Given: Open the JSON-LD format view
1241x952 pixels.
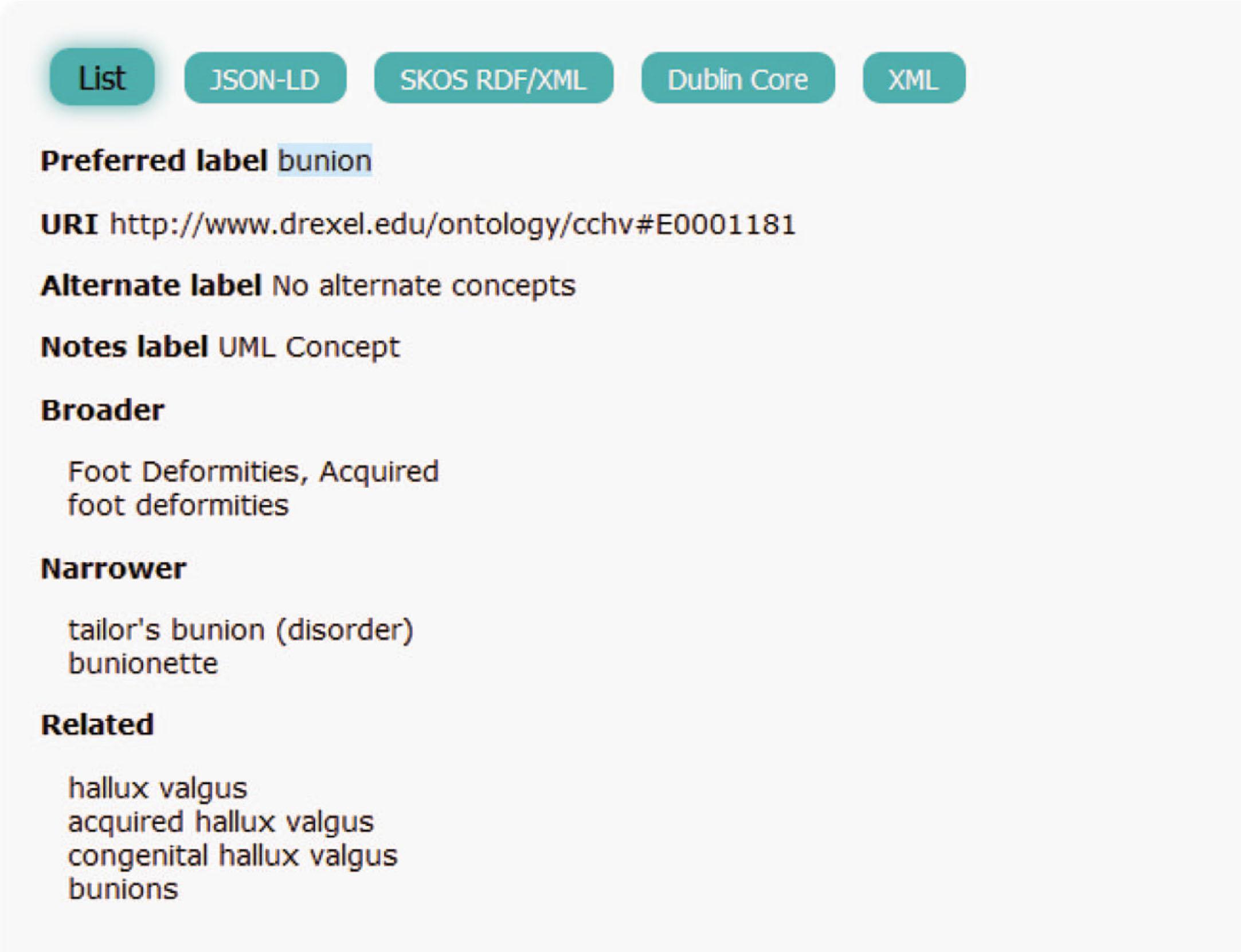Looking at the screenshot, I should click(266, 79).
